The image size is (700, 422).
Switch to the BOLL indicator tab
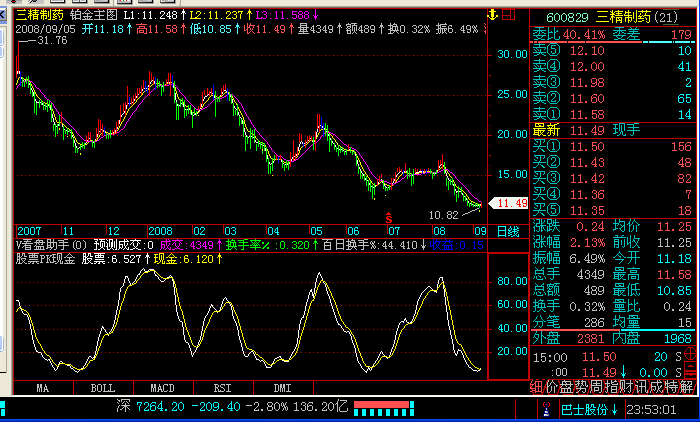[x=103, y=388]
